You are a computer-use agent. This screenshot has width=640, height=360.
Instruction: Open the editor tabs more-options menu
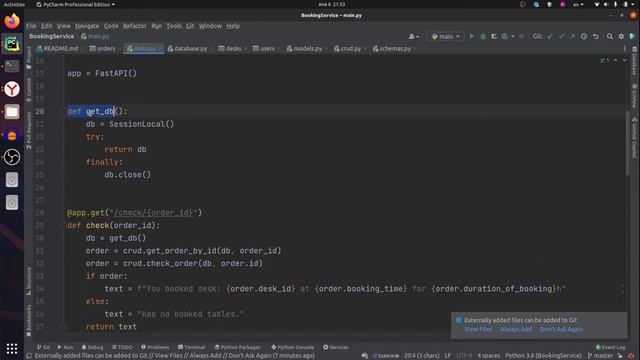pos(624,48)
